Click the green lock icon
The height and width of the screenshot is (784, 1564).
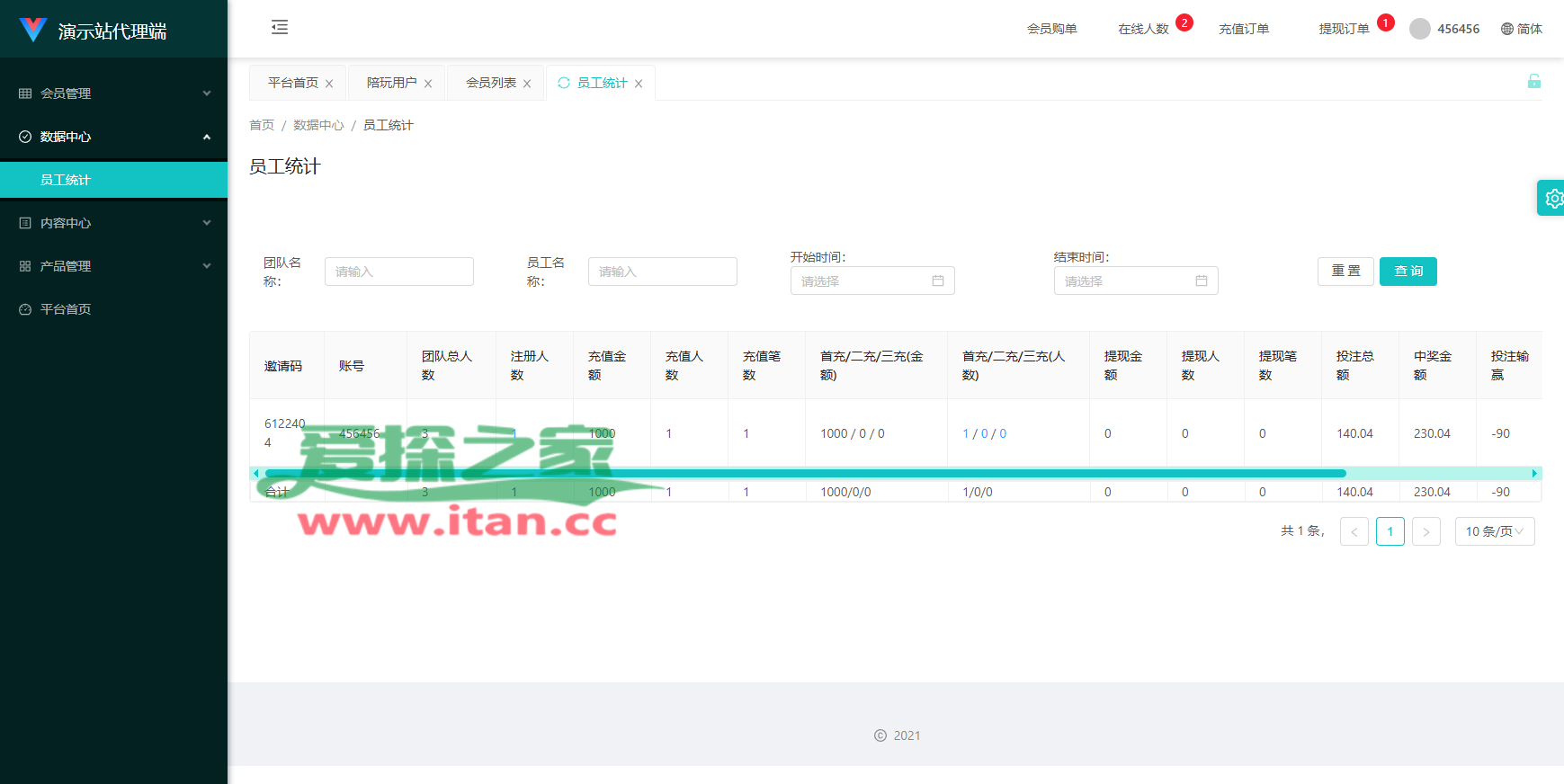pyautogui.click(x=1533, y=82)
